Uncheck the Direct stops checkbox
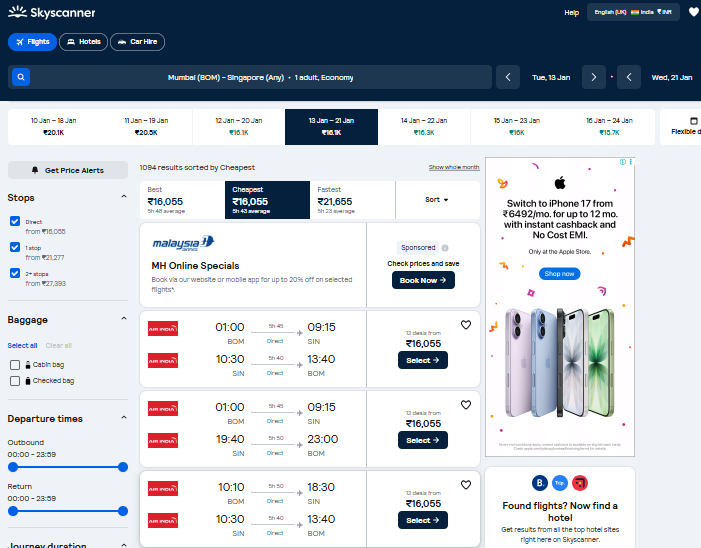Viewport: 701px width, 548px height. 15,221
